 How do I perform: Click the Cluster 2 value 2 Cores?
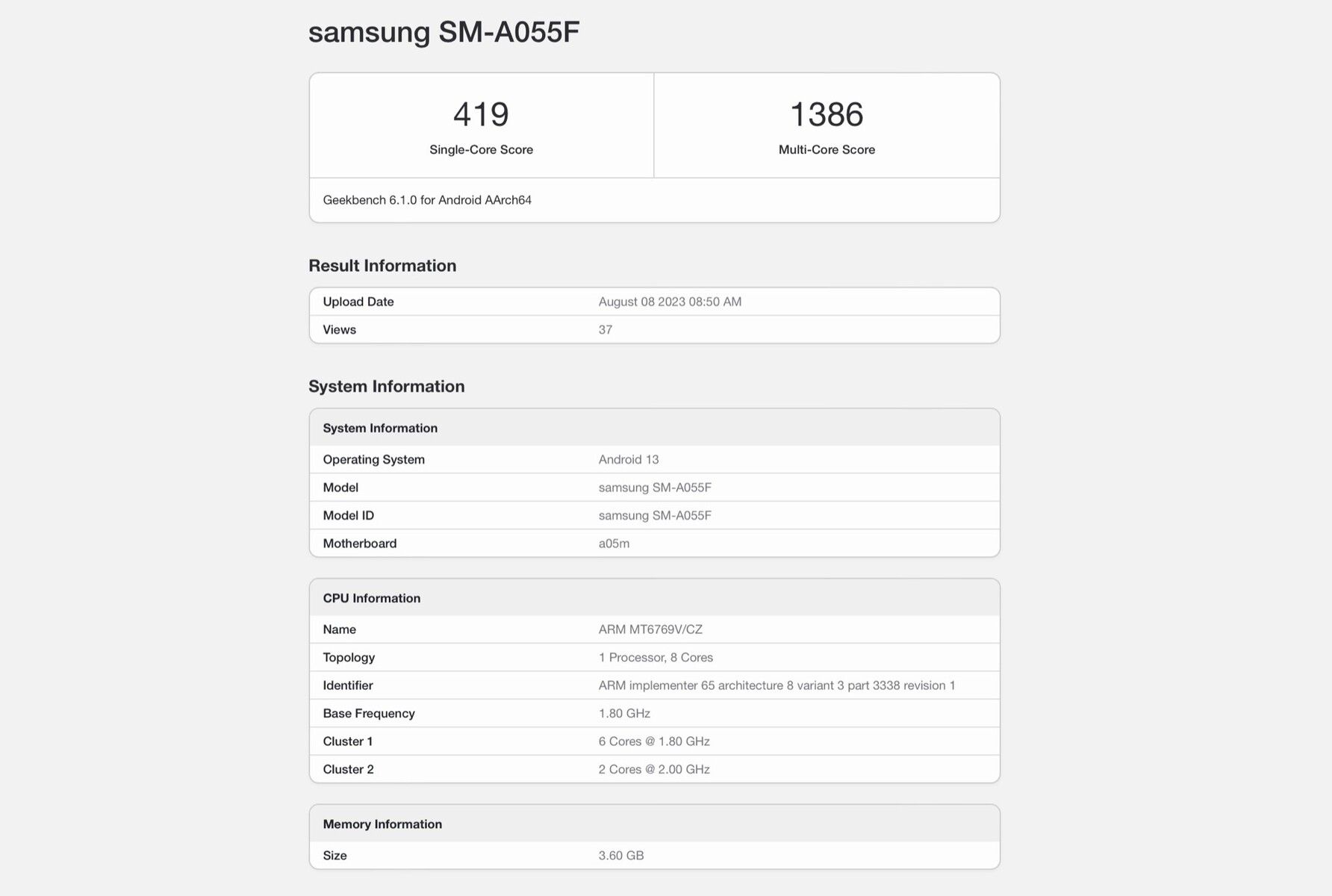[654, 770]
